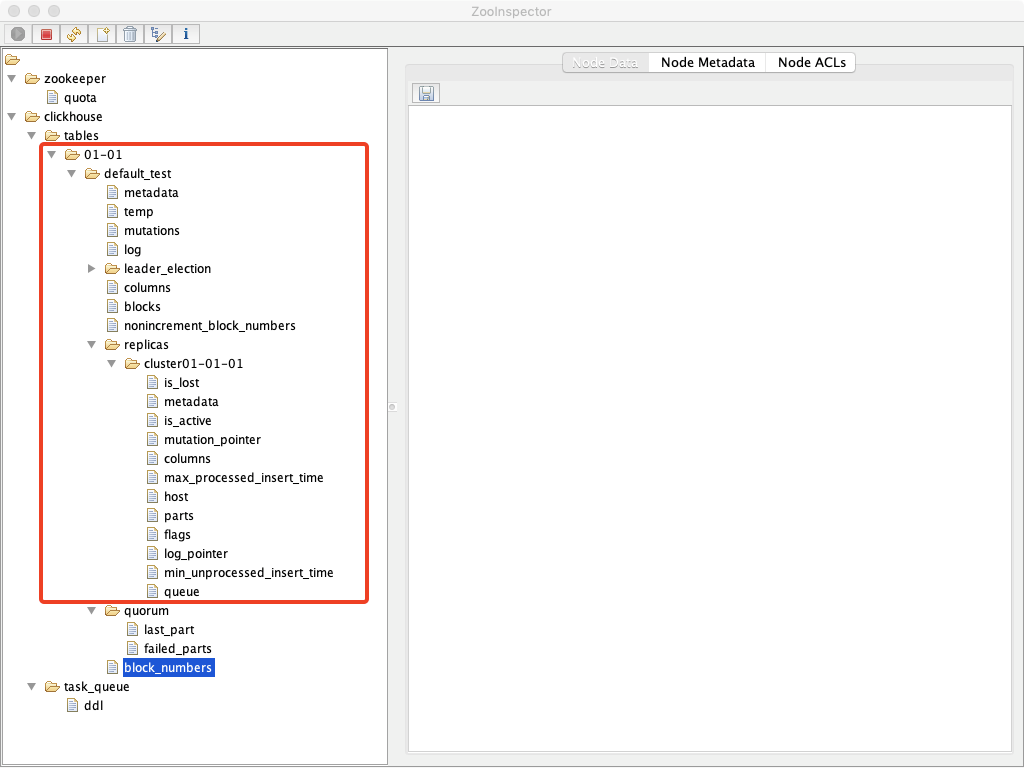Click the Connect toolbar icon

click(x=18, y=34)
